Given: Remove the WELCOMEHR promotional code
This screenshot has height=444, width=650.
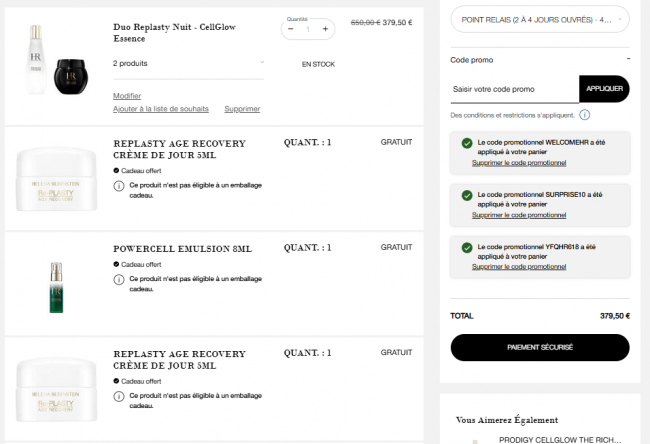Looking at the screenshot, I should (519, 163).
